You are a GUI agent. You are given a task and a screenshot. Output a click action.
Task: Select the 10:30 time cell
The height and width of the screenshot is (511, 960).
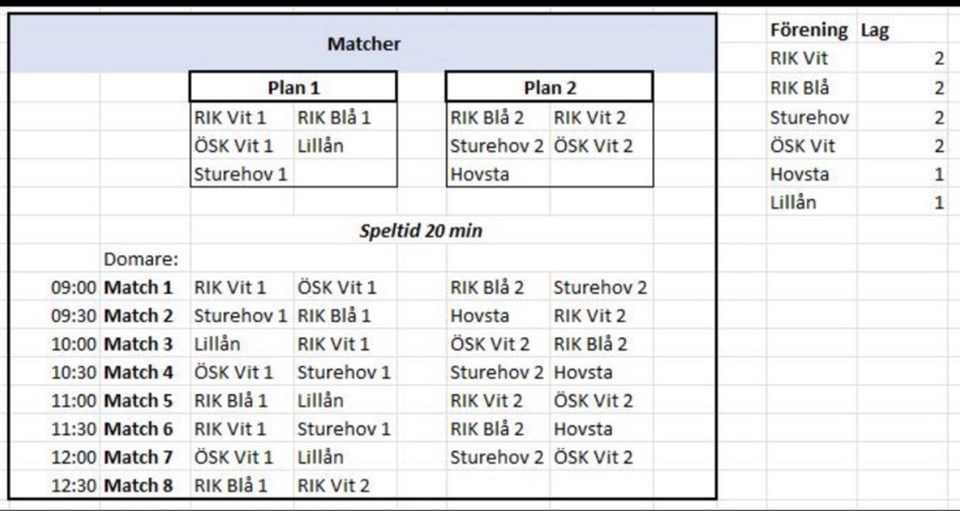coord(74,373)
